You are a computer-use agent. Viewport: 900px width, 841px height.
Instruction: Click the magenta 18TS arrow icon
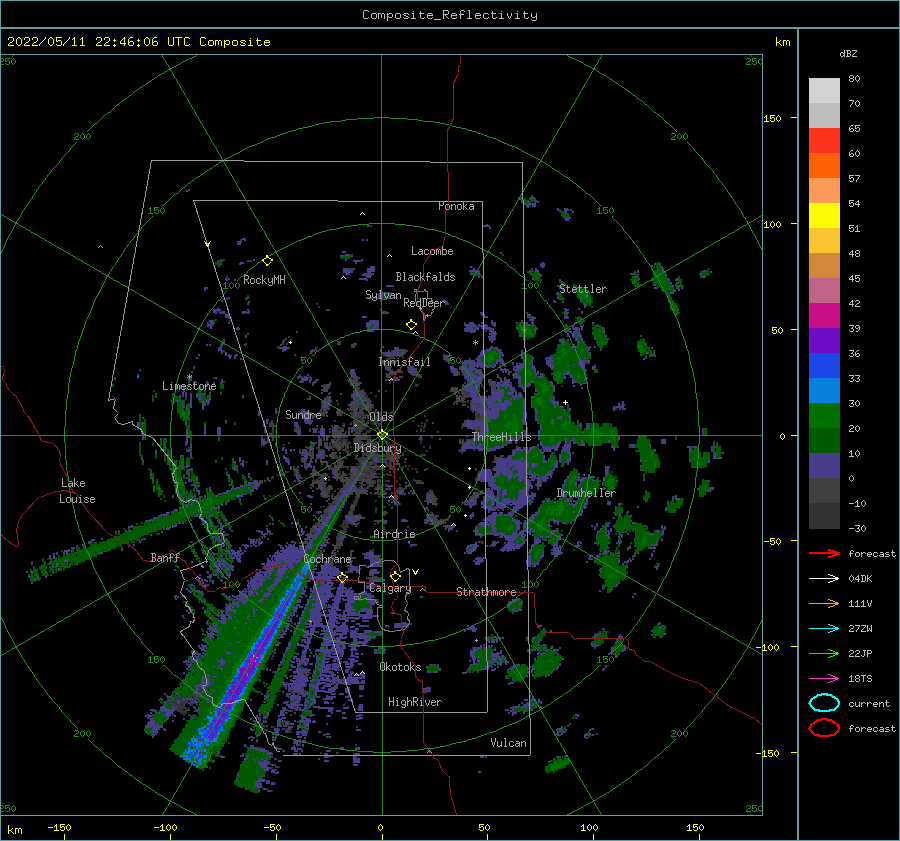pos(824,679)
